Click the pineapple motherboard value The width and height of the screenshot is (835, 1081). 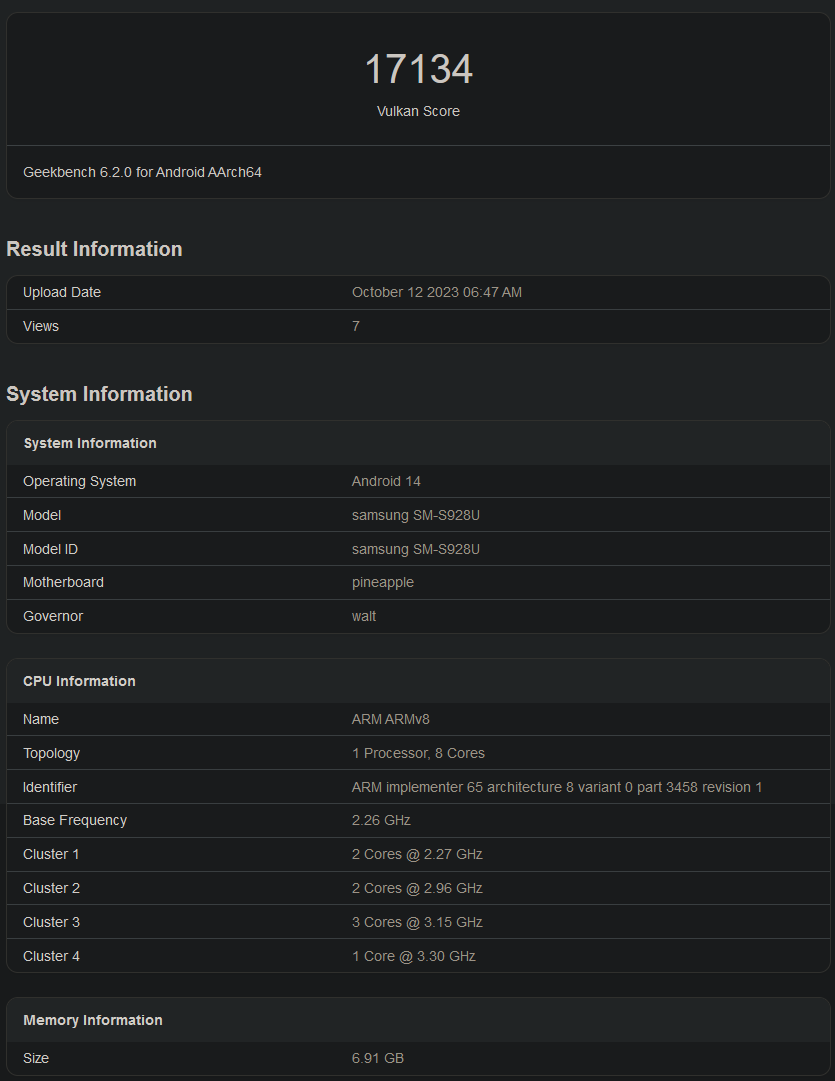(383, 583)
